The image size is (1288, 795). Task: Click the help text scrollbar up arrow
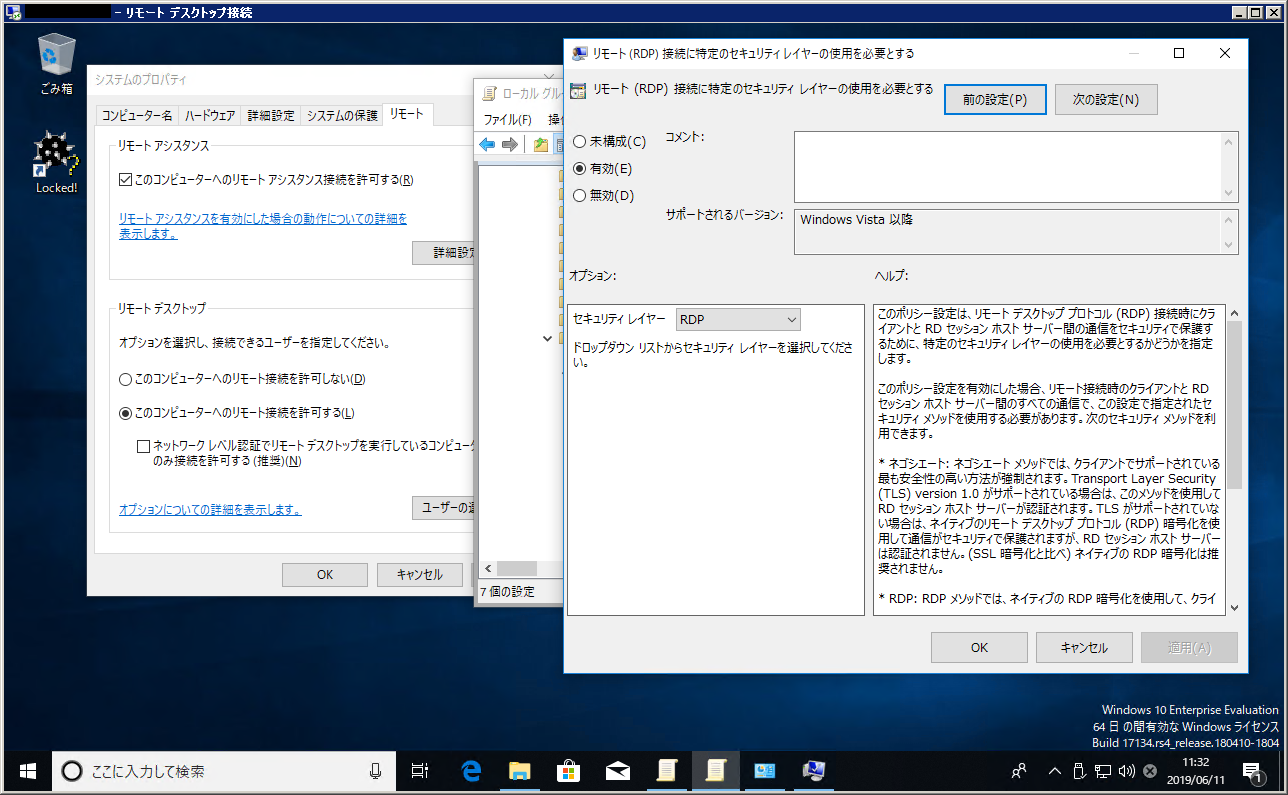[x=1234, y=313]
